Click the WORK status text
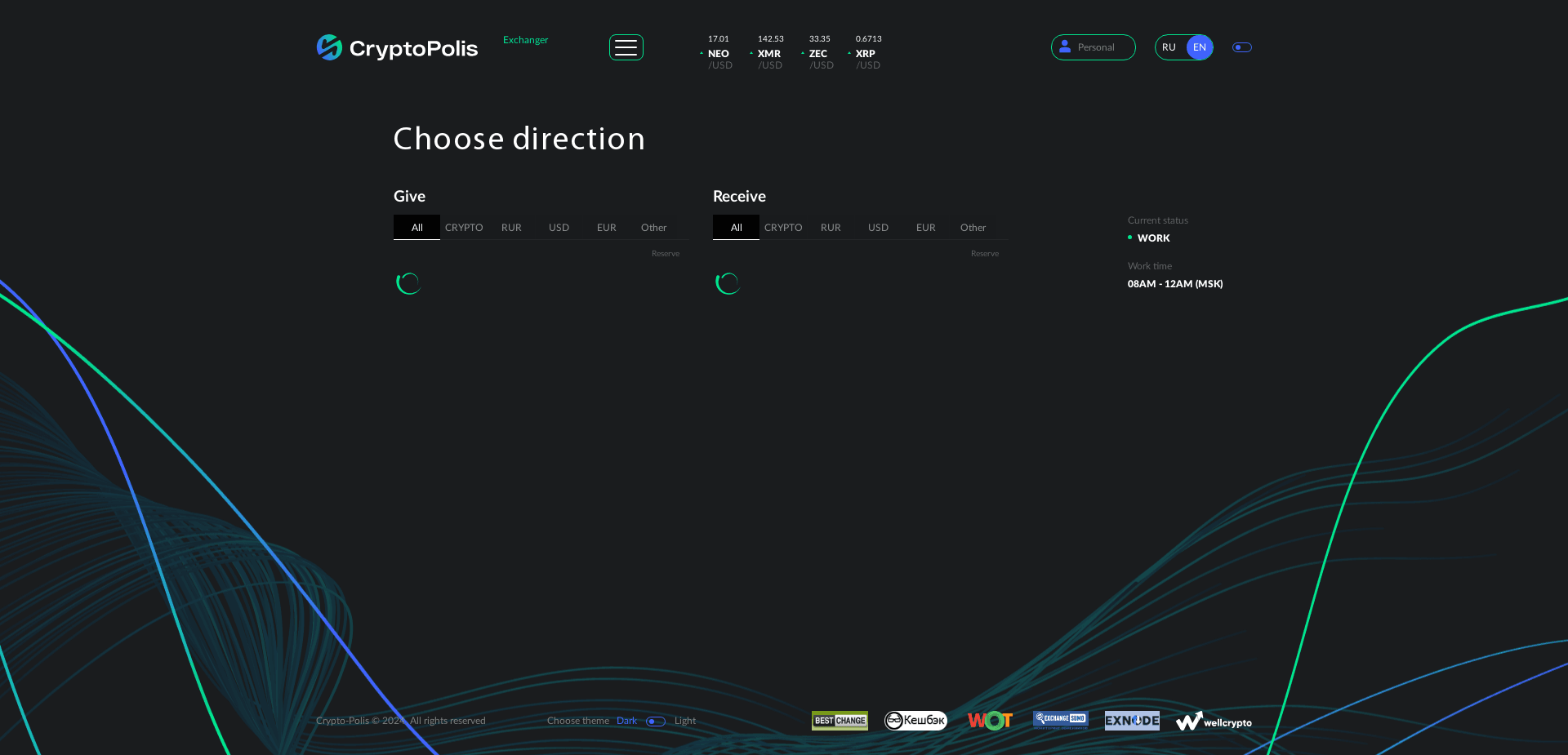Screen dimensions: 1568x755 [x=1153, y=238]
